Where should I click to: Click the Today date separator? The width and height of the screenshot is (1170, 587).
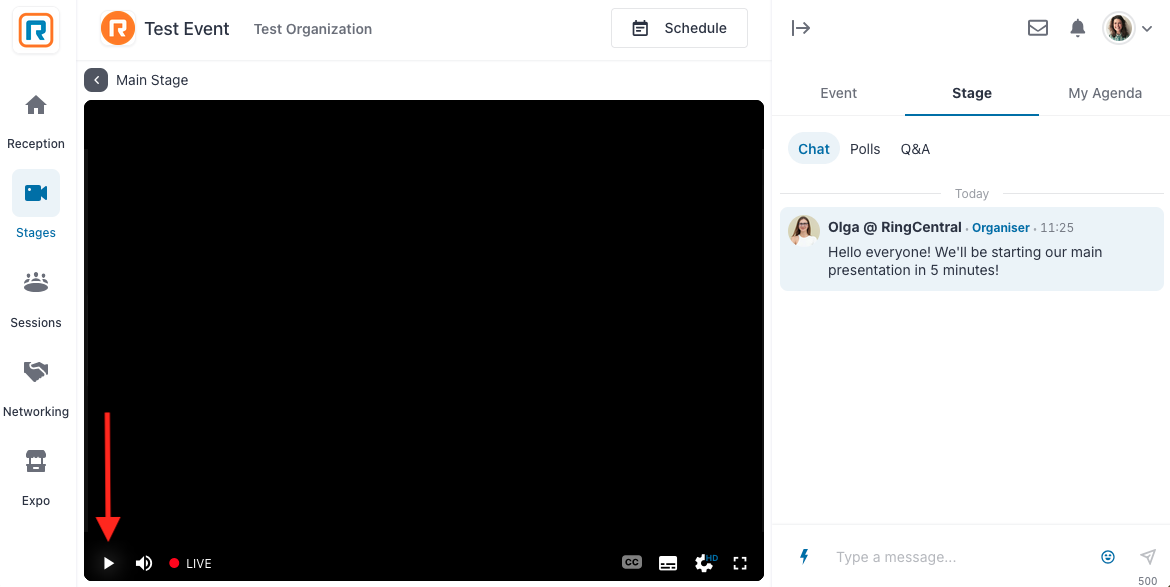[x=972, y=194]
